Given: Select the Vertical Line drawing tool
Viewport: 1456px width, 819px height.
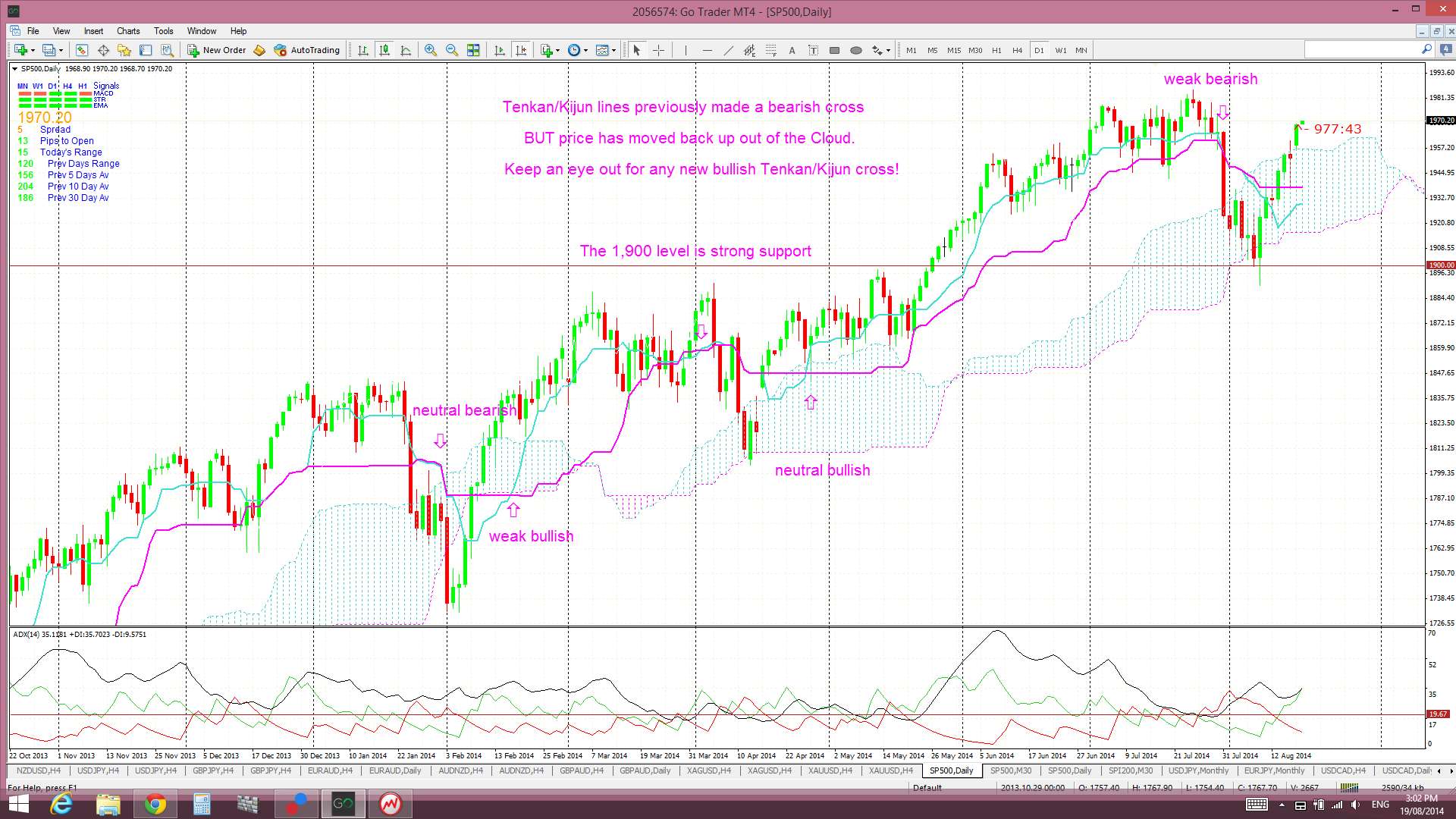Looking at the screenshot, I should click(x=686, y=50).
